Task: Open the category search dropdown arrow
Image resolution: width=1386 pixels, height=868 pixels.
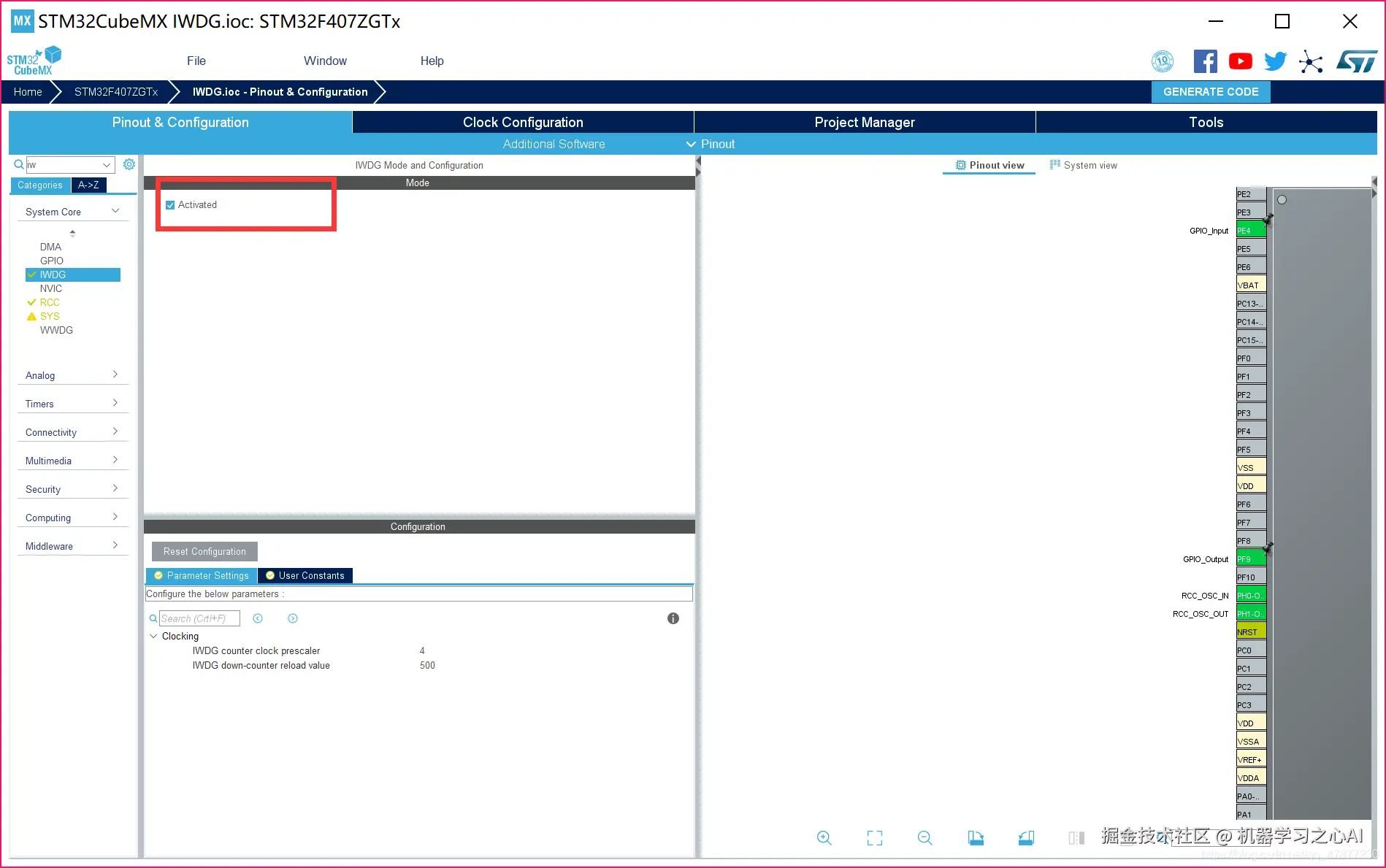Action: point(107,165)
